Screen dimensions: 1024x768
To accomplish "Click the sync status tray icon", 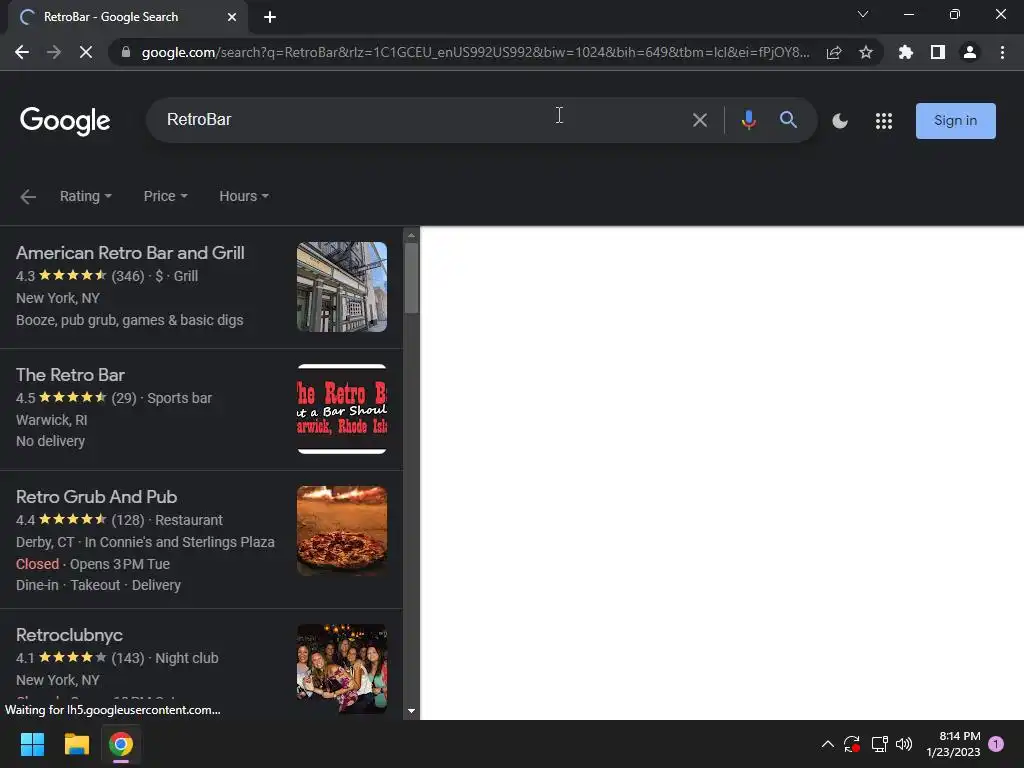I will 852,744.
